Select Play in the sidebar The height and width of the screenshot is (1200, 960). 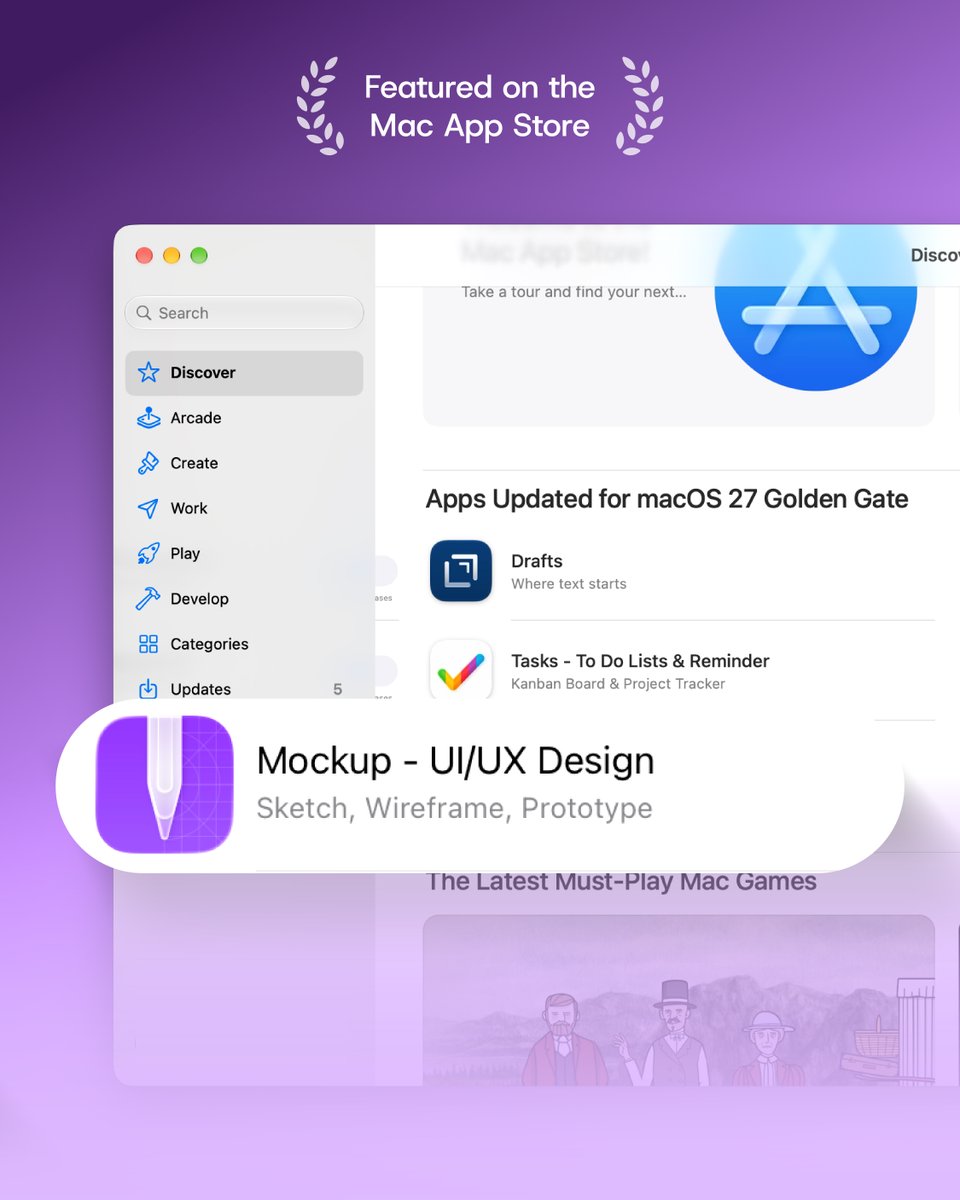pyautogui.click(x=244, y=554)
